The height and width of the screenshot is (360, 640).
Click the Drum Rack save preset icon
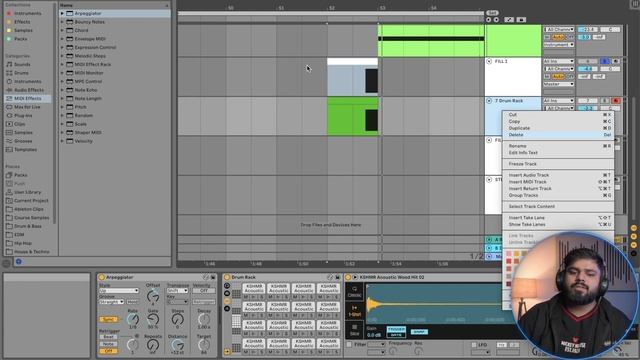coord(338,277)
